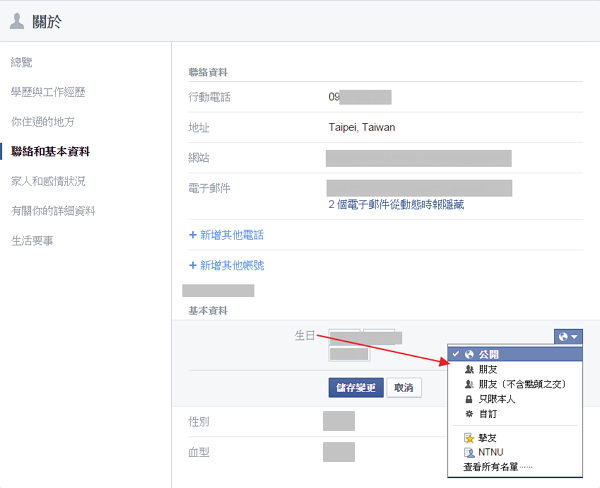This screenshot has height=488, width=600.
Task: Open 你住過的地方 section in sidebar
Action: coord(42,122)
